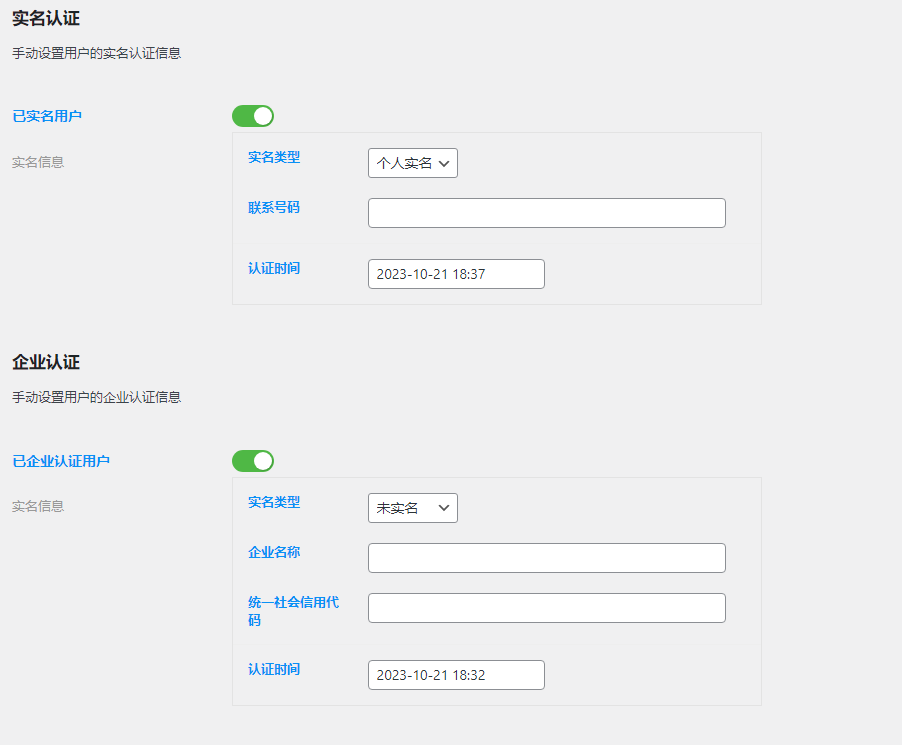Turn off the 已企业认证用户 toggle
The width and height of the screenshot is (902, 745).
click(252, 461)
